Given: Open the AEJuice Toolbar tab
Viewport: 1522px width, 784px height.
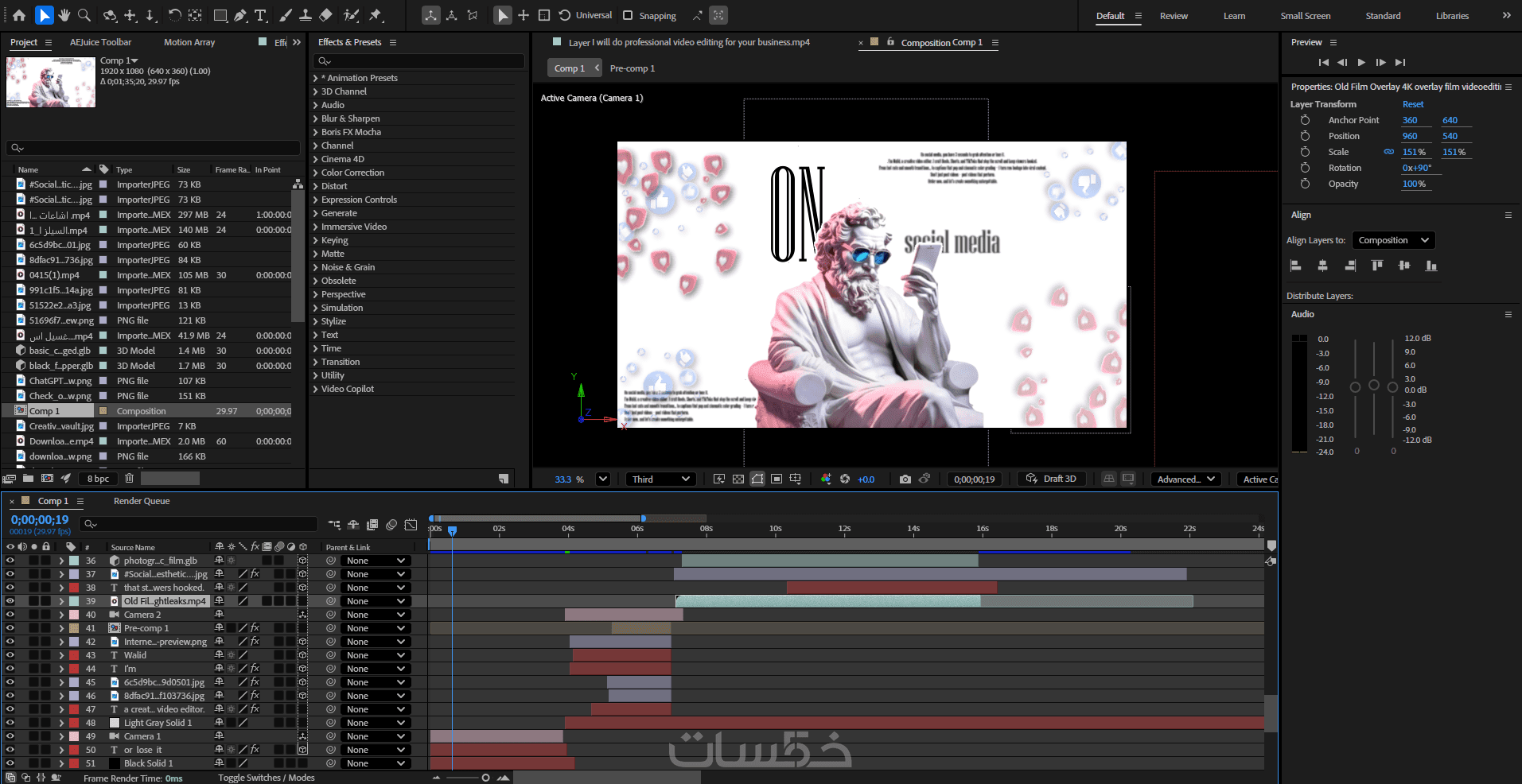Looking at the screenshot, I should click(x=100, y=42).
